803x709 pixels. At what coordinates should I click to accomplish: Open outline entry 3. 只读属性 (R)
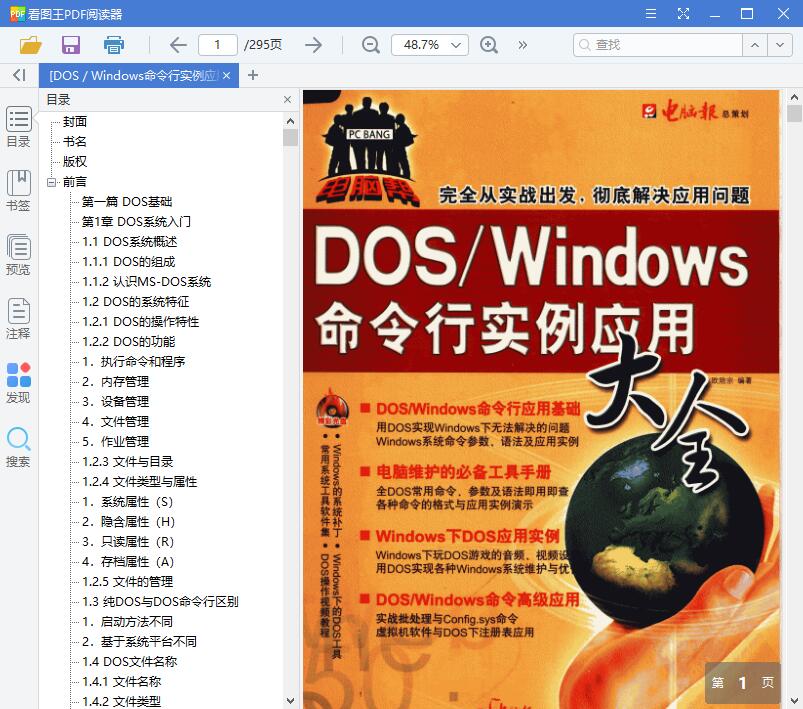click(x=128, y=541)
